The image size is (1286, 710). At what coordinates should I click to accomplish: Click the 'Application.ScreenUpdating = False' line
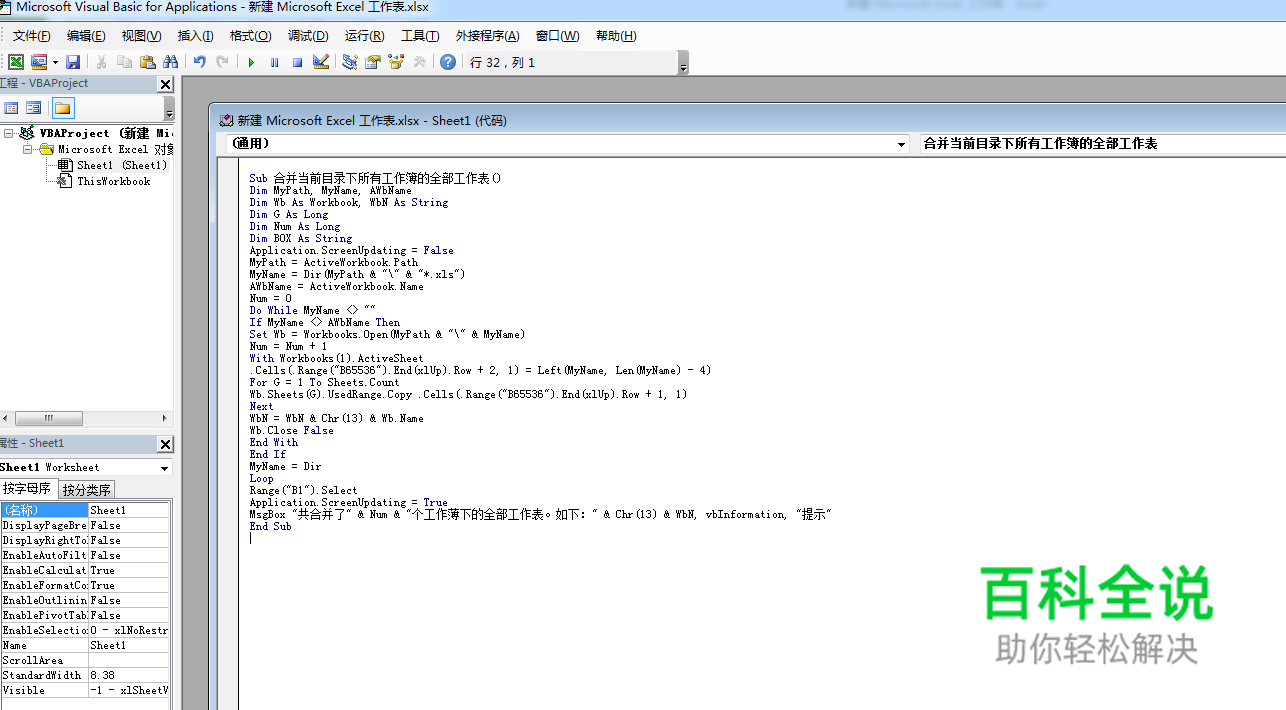[x=351, y=250]
